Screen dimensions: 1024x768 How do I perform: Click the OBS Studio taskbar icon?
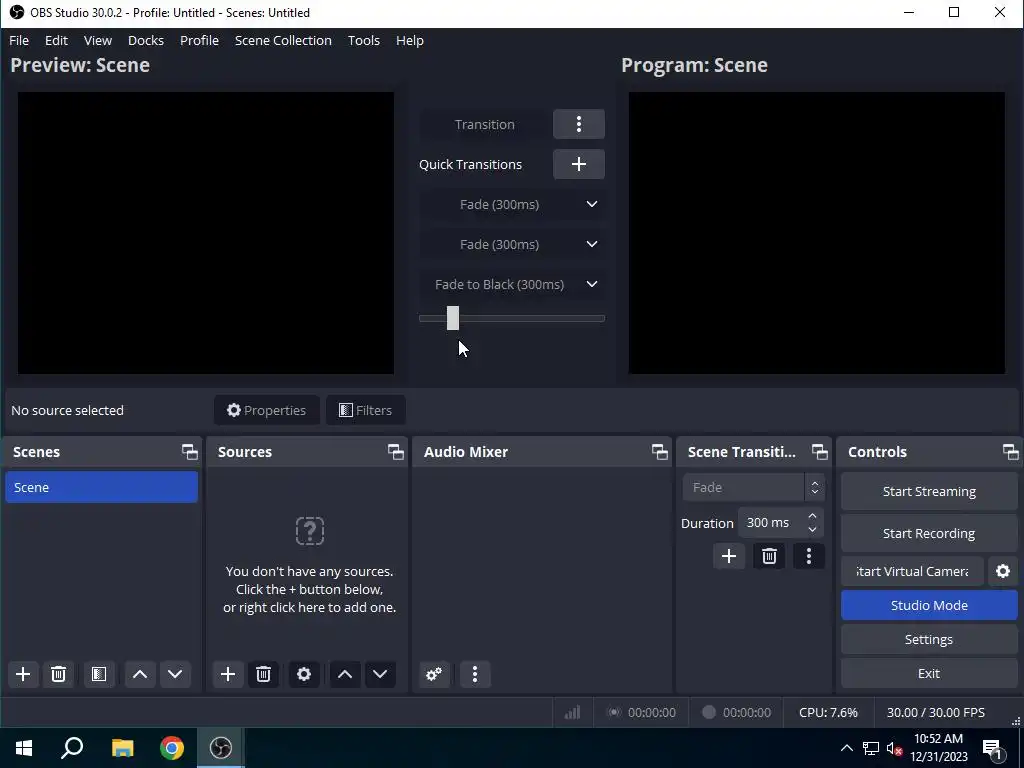pyautogui.click(x=221, y=748)
